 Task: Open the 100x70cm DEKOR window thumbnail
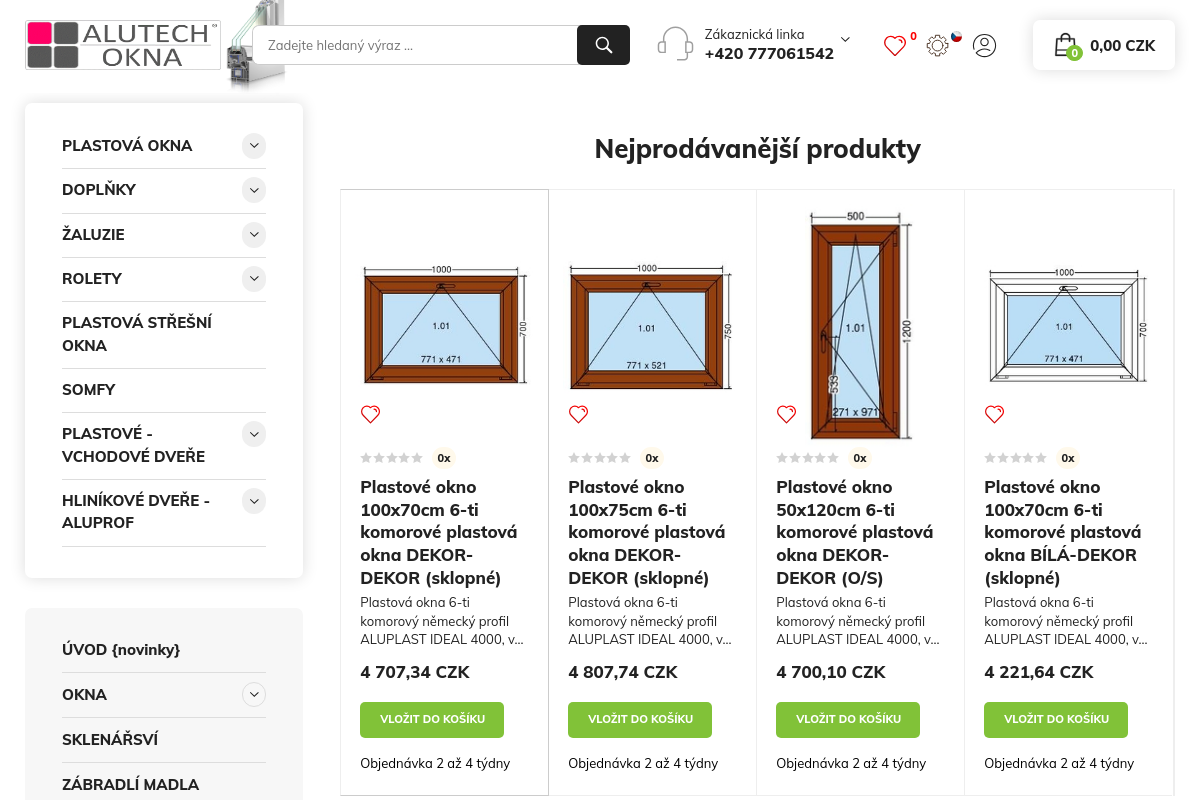click(444, 325)
